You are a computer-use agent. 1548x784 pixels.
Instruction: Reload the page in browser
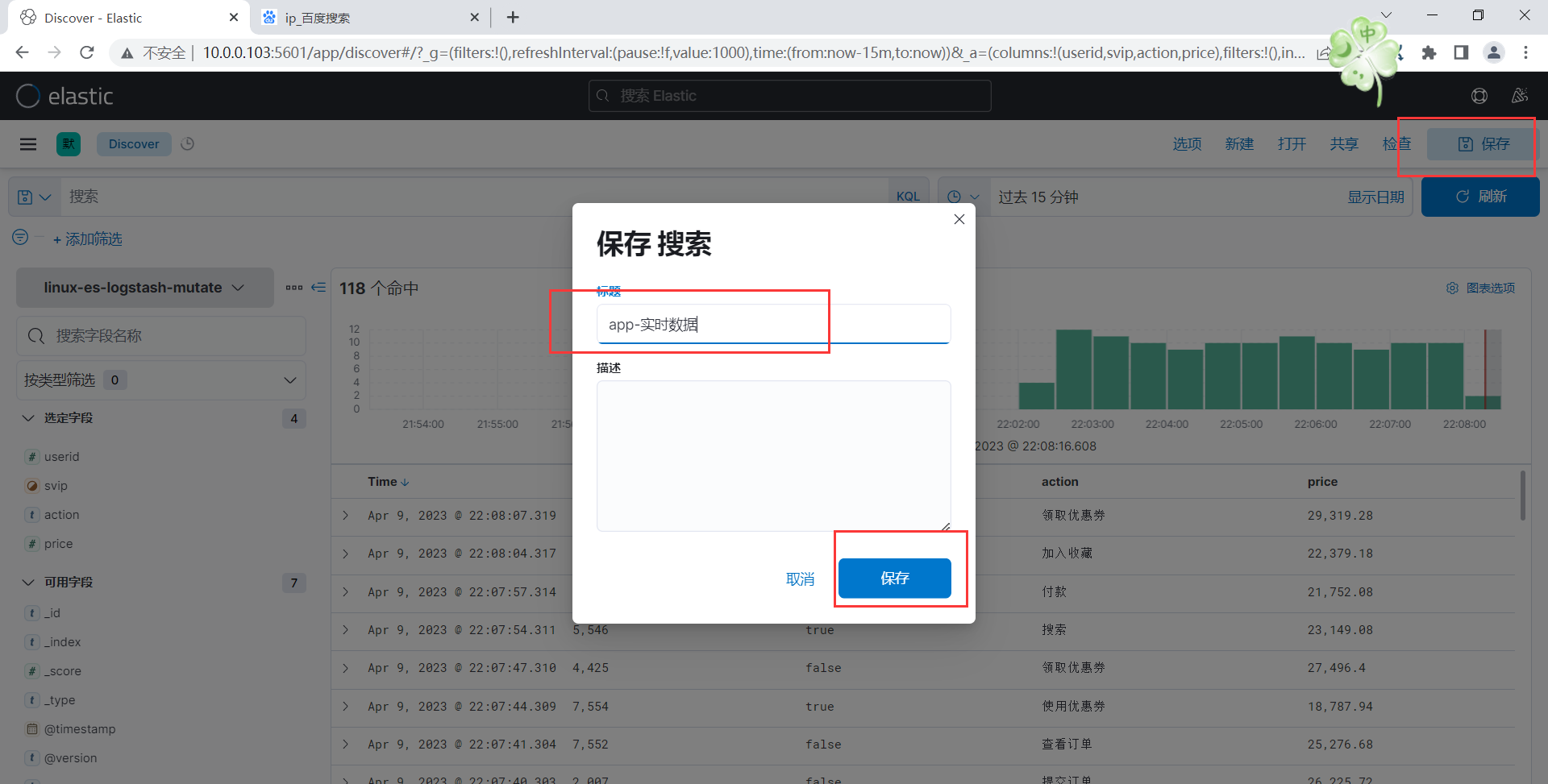tap(87, 52)
